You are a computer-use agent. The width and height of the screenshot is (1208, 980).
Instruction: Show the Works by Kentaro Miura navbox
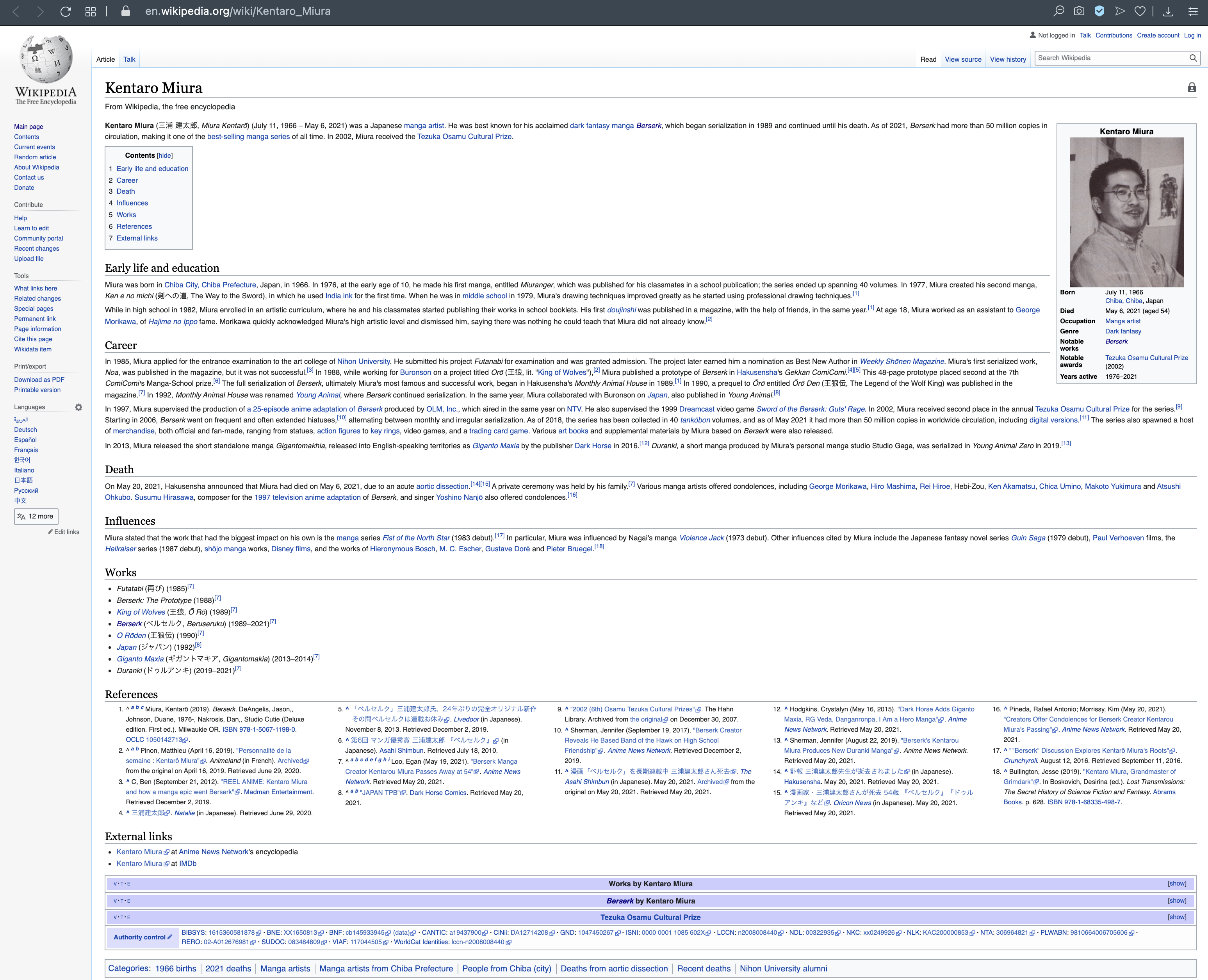point(1177,884)
